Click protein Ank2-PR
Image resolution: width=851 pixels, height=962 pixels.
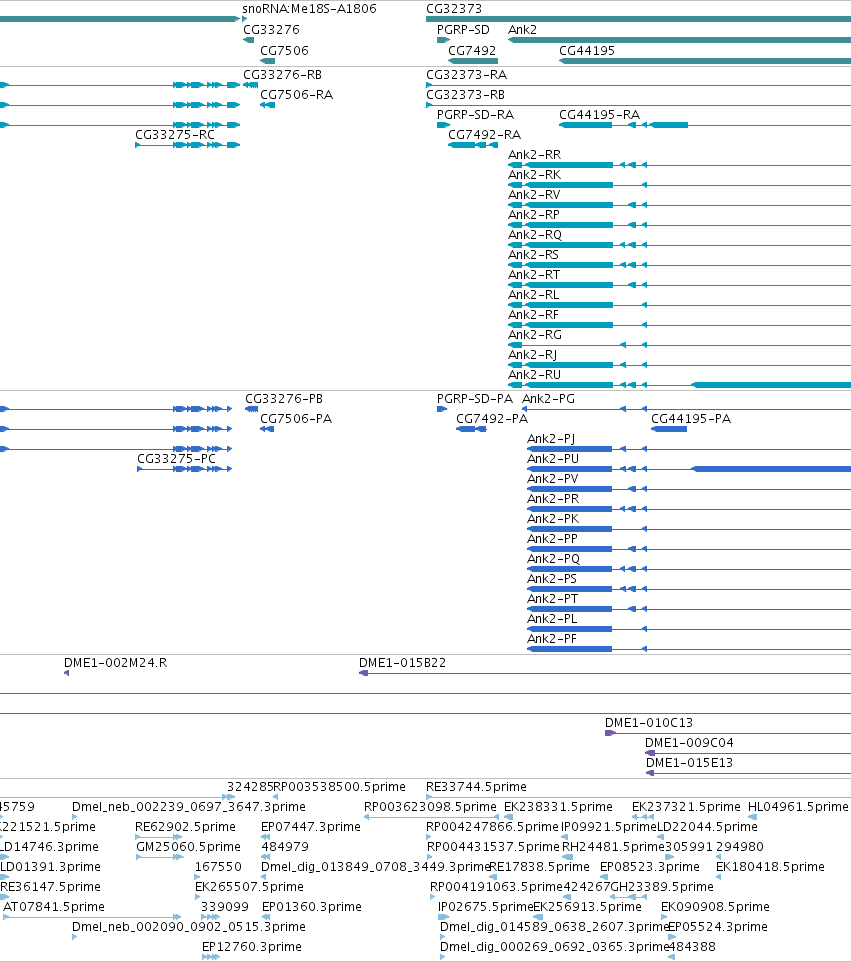[x=553, y=499]
